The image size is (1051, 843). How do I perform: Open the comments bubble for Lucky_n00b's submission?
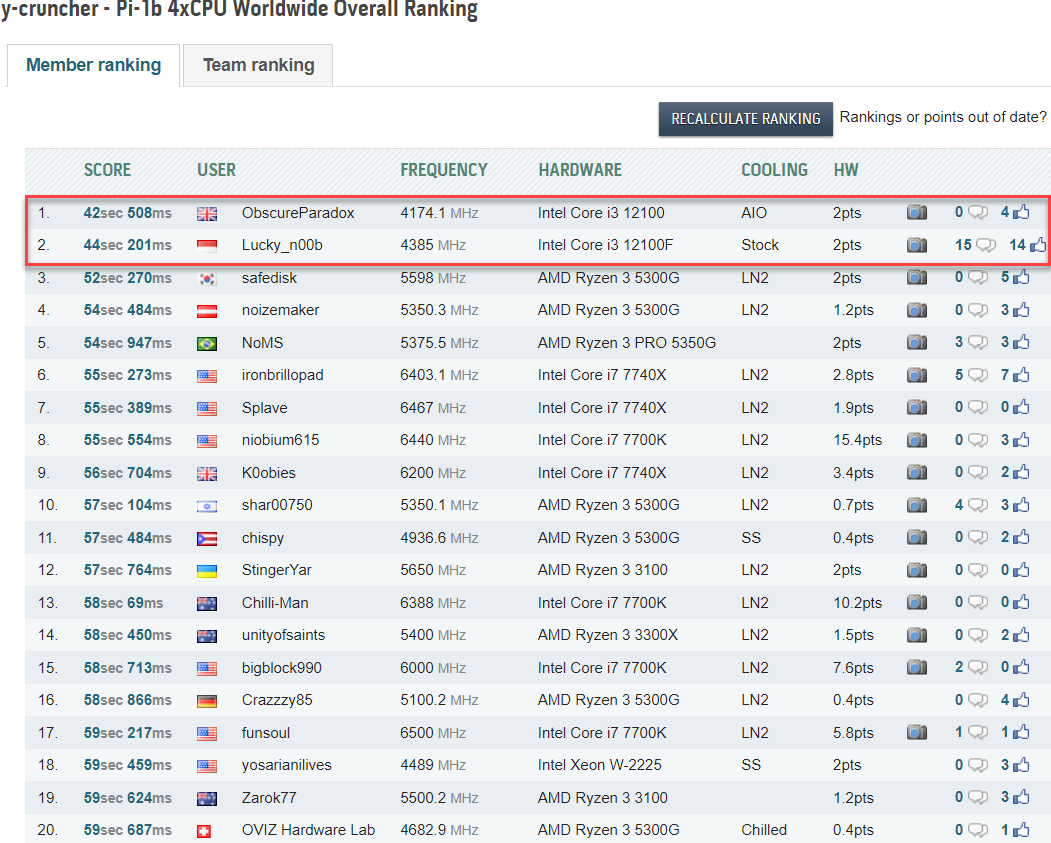[985, 245]
